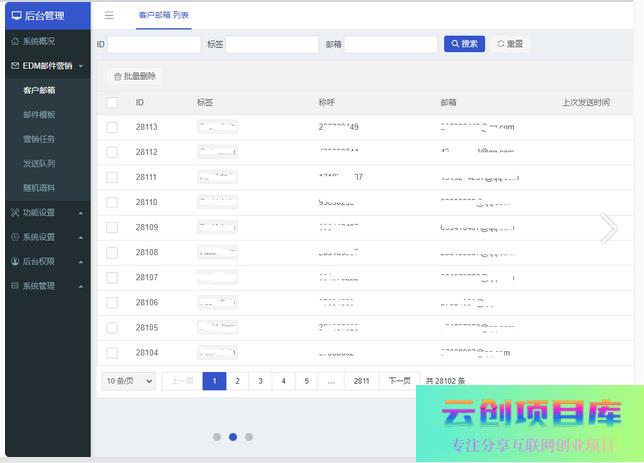Viewport: 644px width, 463px height.
Task: Click the 系统管理 list icon
Action: tap(15, 286)
